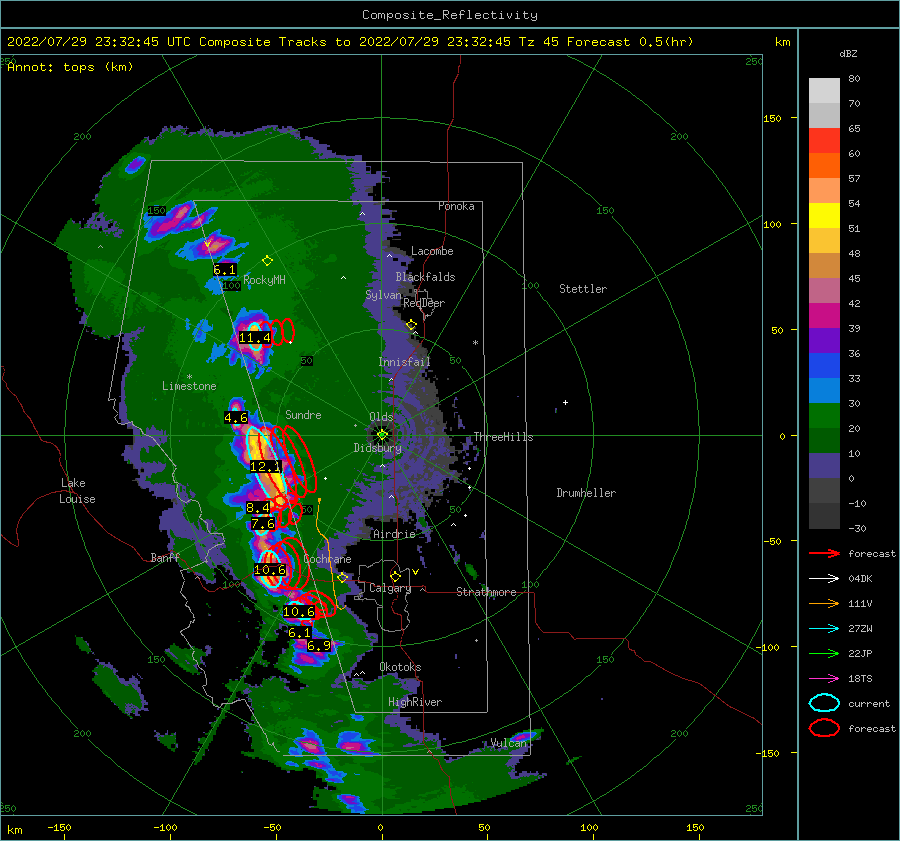Click the radar center marker near Olds
The height and width of the screenshot is (841, 900).
382,435
